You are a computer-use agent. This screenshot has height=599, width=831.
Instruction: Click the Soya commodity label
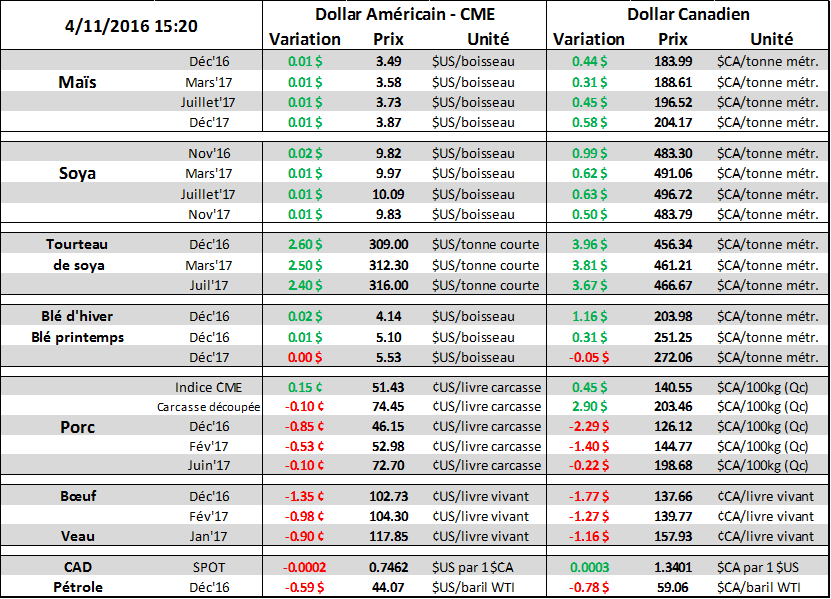click(77, 173)
